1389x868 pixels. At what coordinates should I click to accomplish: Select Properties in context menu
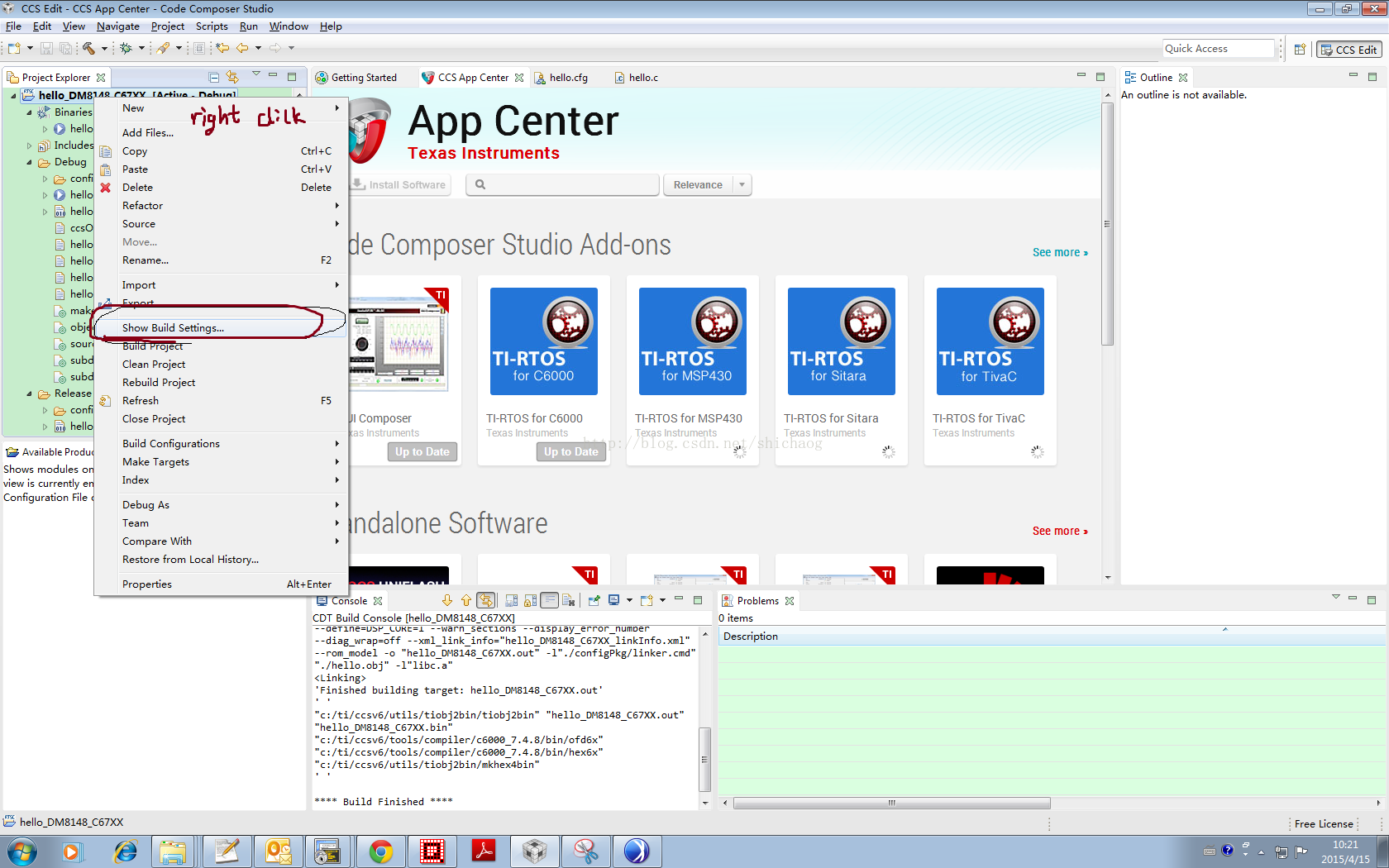click(221, 584)
